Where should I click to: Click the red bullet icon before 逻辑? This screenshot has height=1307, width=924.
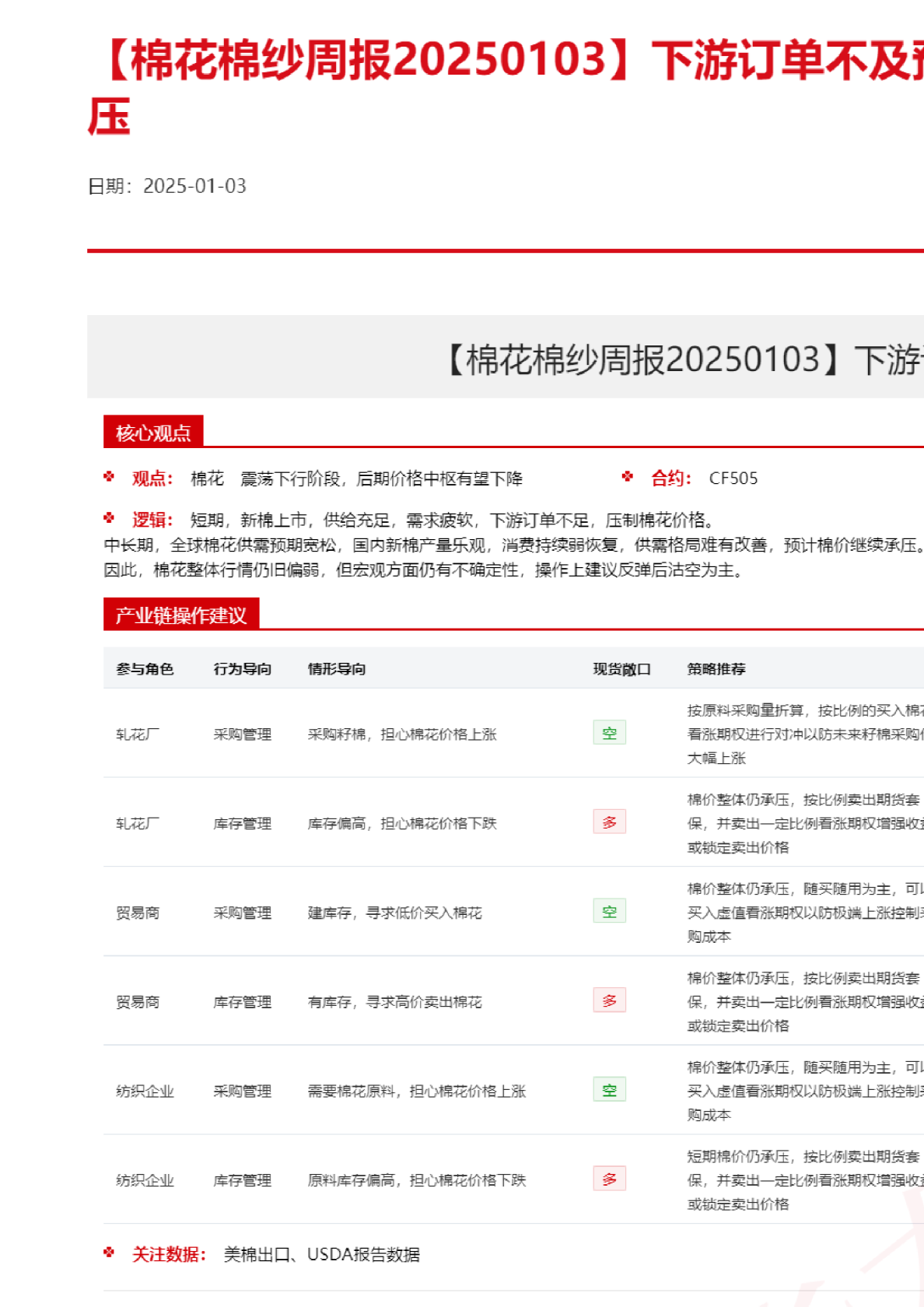109,518
